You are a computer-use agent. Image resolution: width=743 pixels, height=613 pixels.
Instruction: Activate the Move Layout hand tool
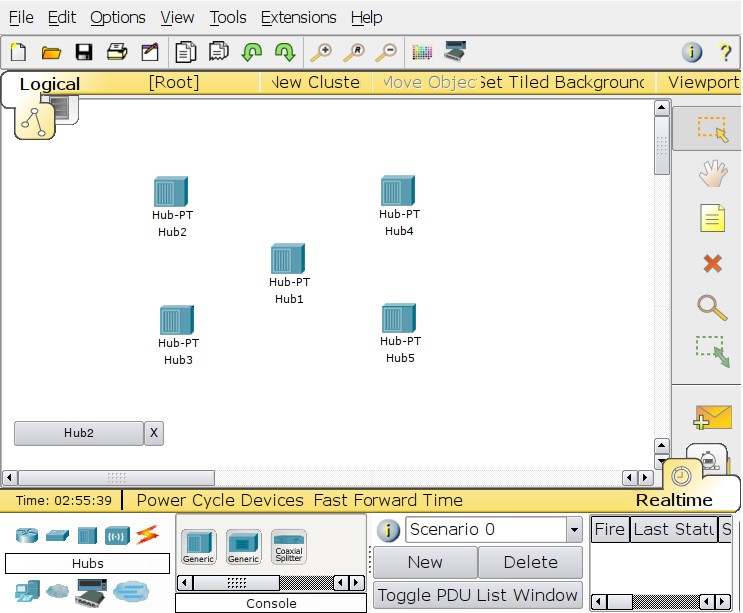(x=713, y=173)
